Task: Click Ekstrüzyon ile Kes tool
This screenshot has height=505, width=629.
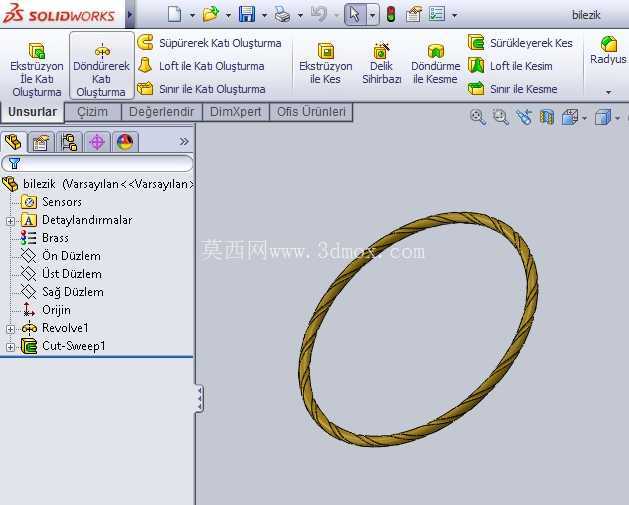Action: (x=325, y=63)
